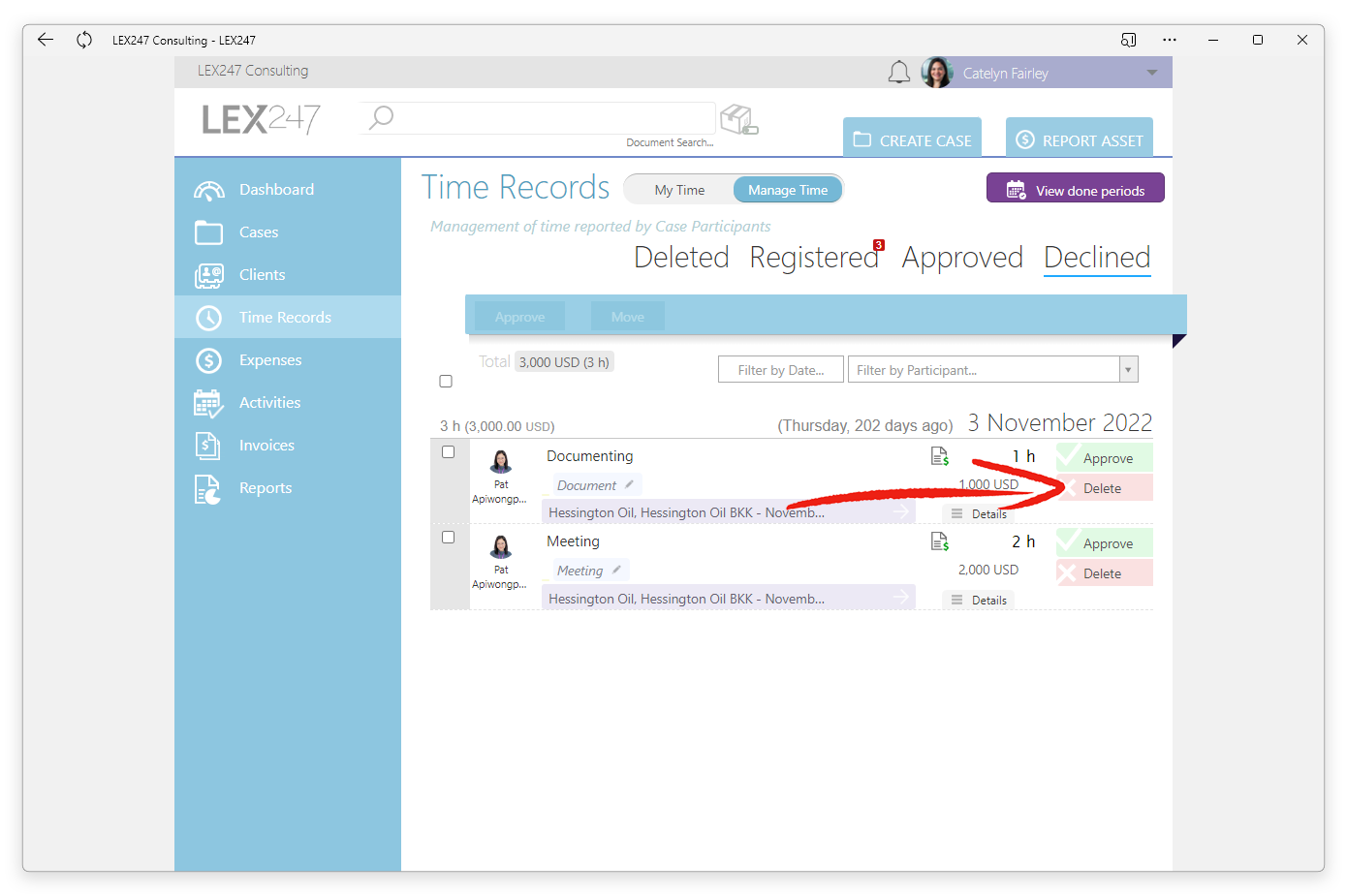This screenshot has height=896, width=1347.
Task: Click the LEX247 Consulting header text
Action: (x=253, y=71)
